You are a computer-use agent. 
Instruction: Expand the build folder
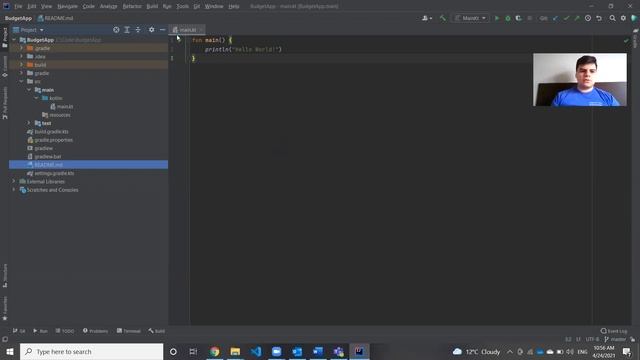(x=22, y=64)
